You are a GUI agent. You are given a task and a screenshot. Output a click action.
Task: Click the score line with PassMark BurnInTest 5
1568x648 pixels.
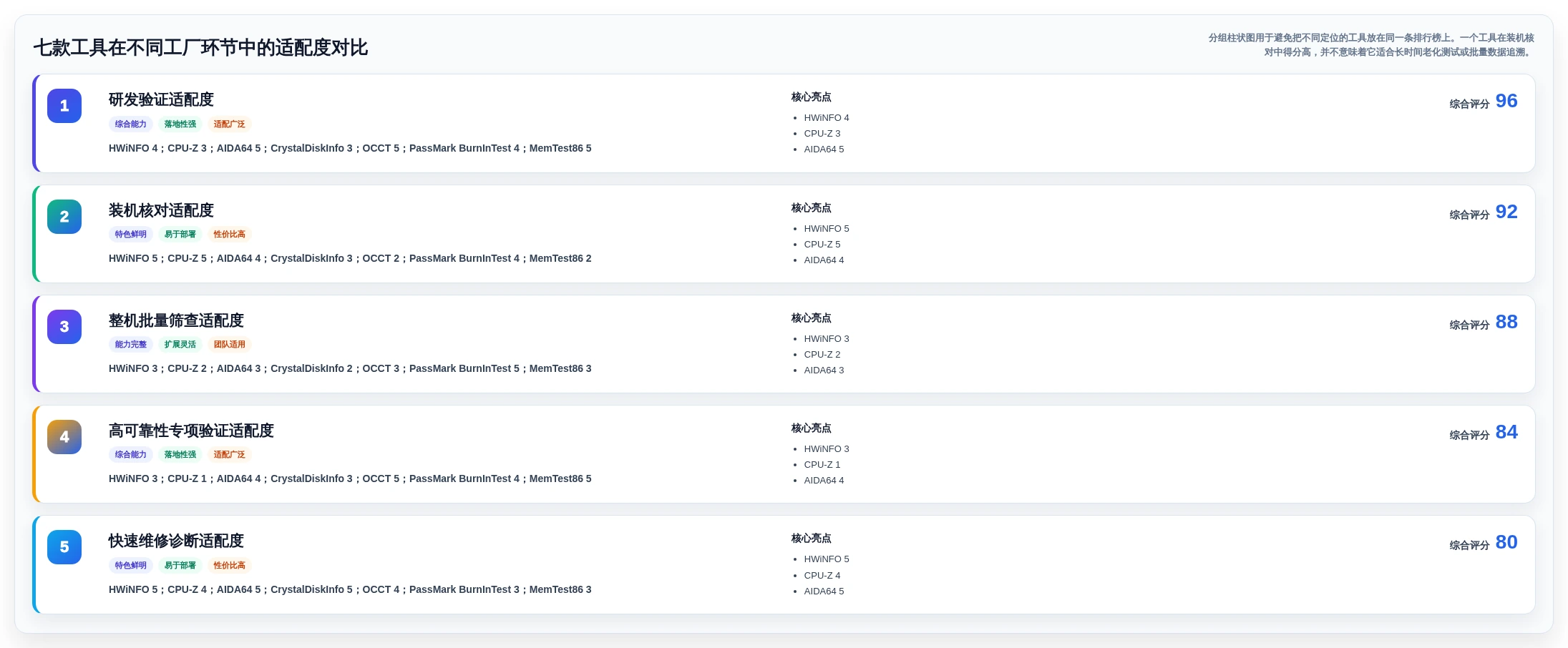click(350, 368)
